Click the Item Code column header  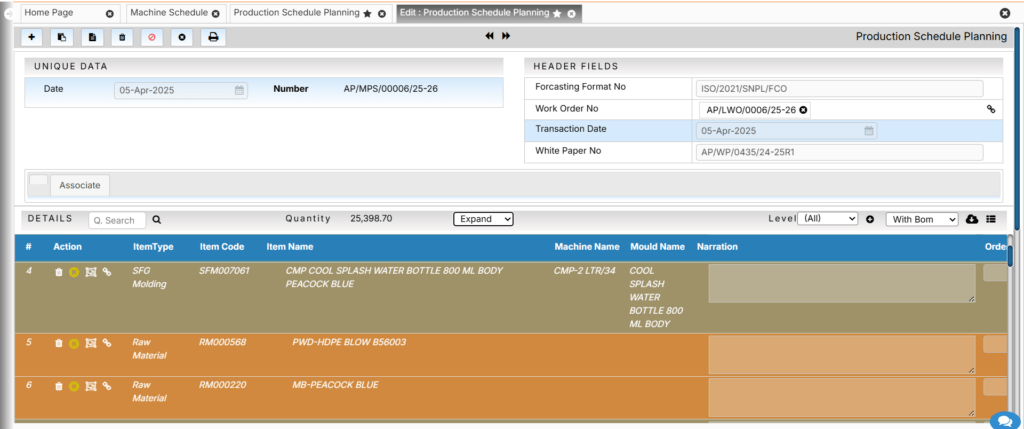click(222, 247)
